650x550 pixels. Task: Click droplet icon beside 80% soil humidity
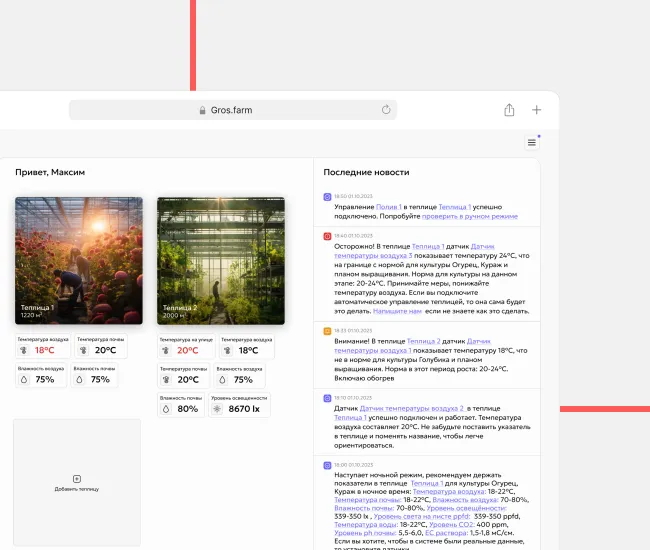[x=166, y=409]
